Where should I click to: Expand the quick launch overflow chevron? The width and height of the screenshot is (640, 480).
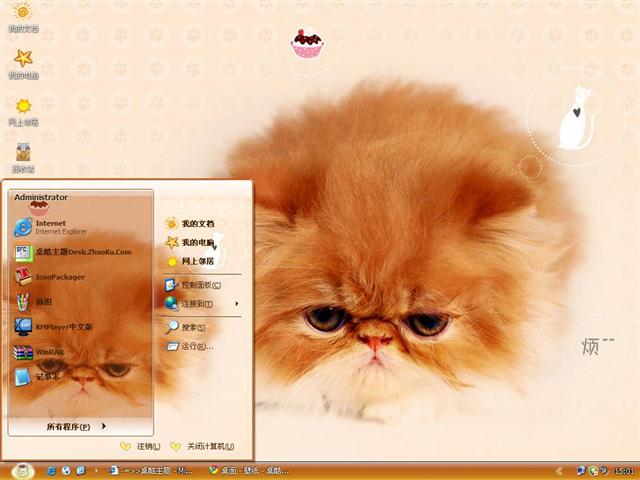(96, 471)
